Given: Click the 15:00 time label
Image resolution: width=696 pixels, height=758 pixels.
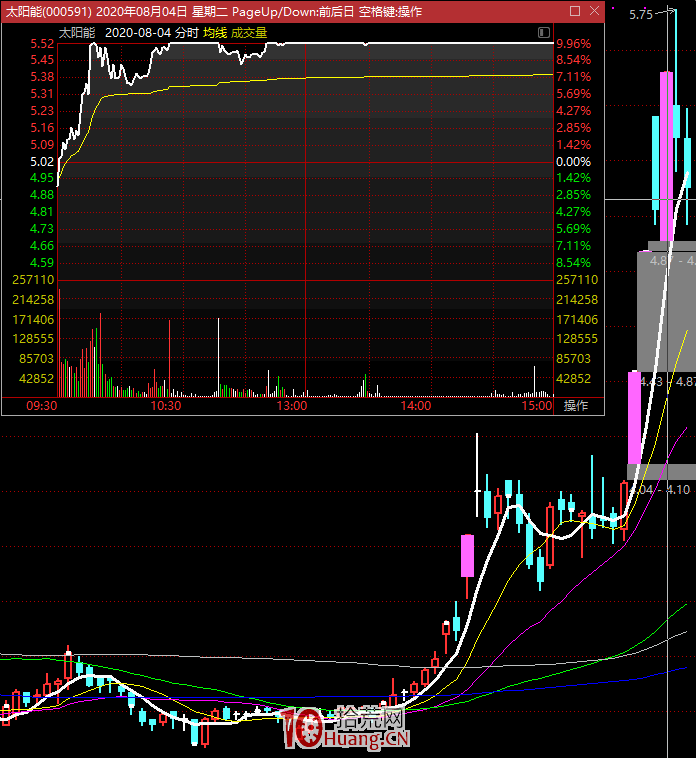Looking at the screenshot, I should click(536, 406).
